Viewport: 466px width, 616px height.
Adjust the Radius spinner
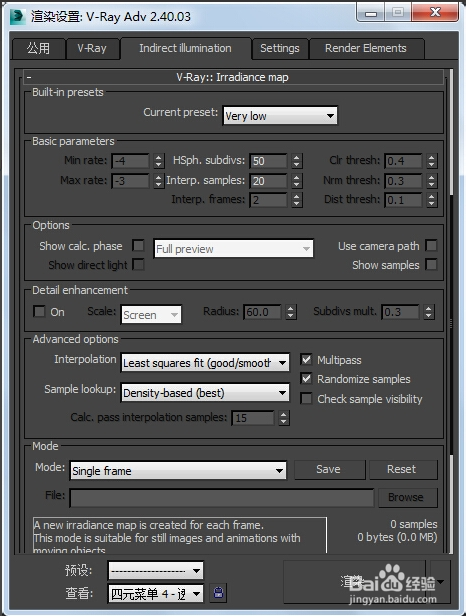[x=291, y=312]
